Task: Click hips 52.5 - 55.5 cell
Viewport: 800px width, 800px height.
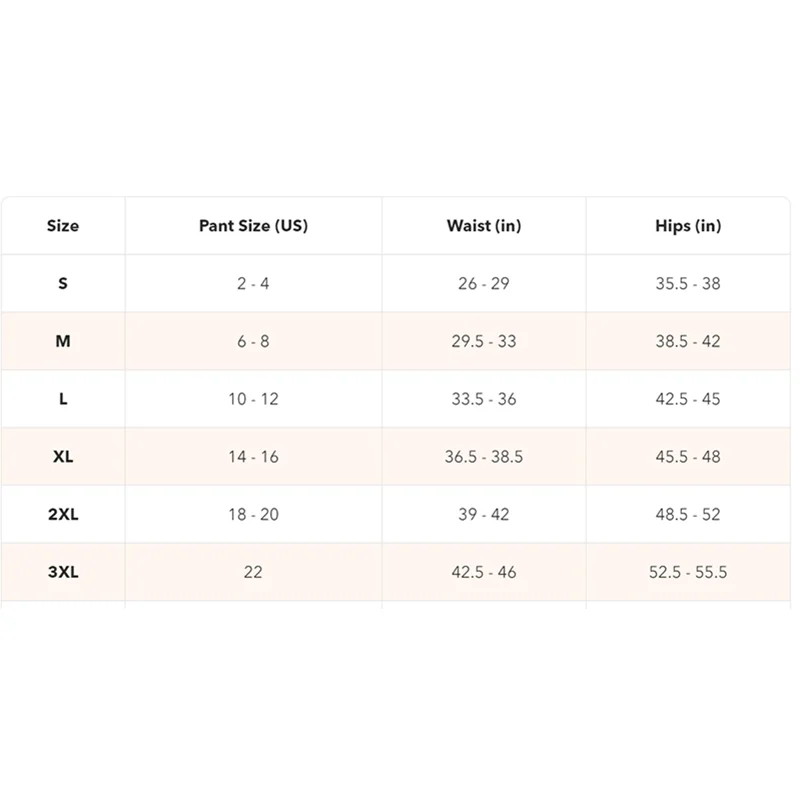Action: coord(688,573)
